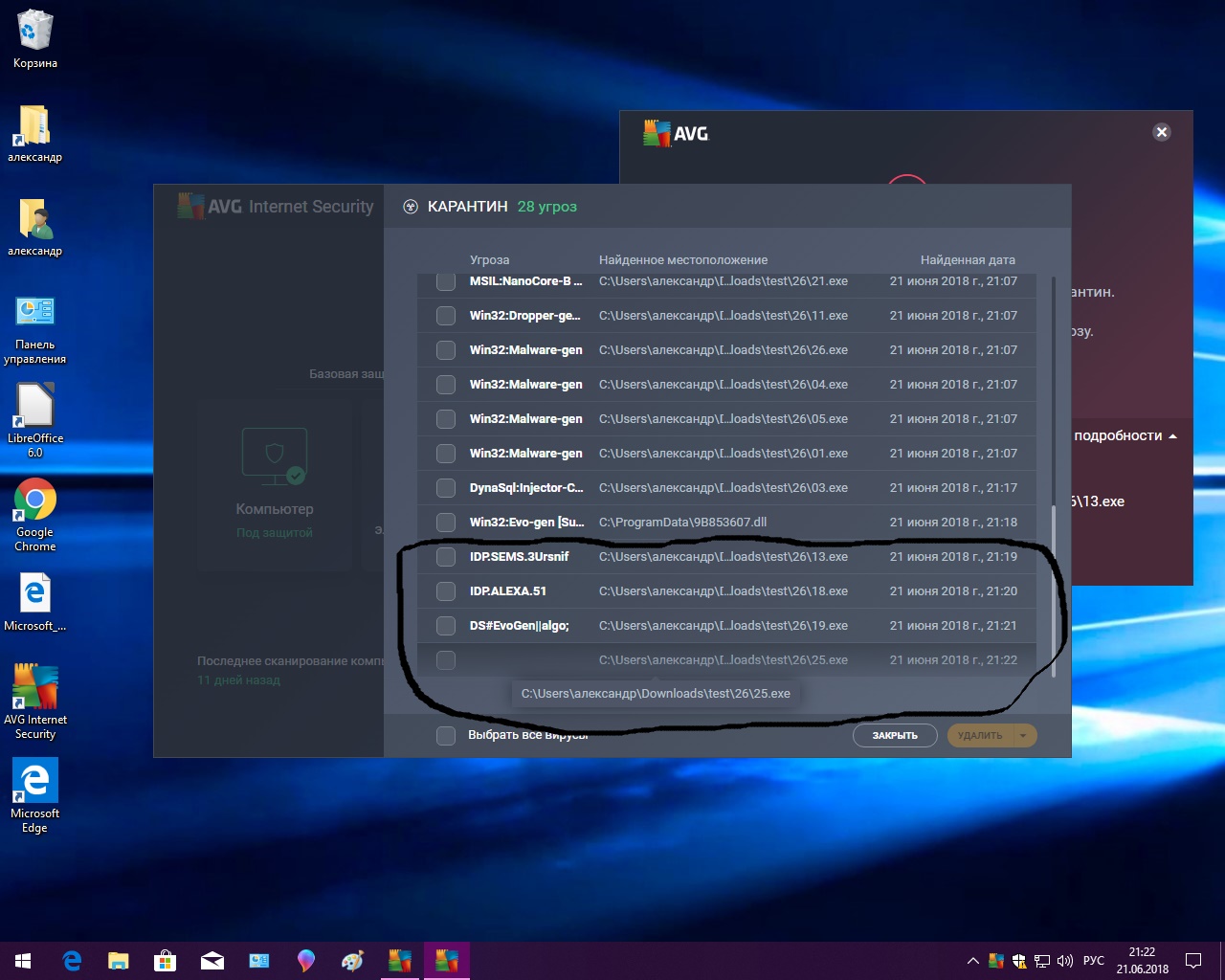Tick the checkbox for IDP.ALEXA.51 threat

[x=446, y=591]
